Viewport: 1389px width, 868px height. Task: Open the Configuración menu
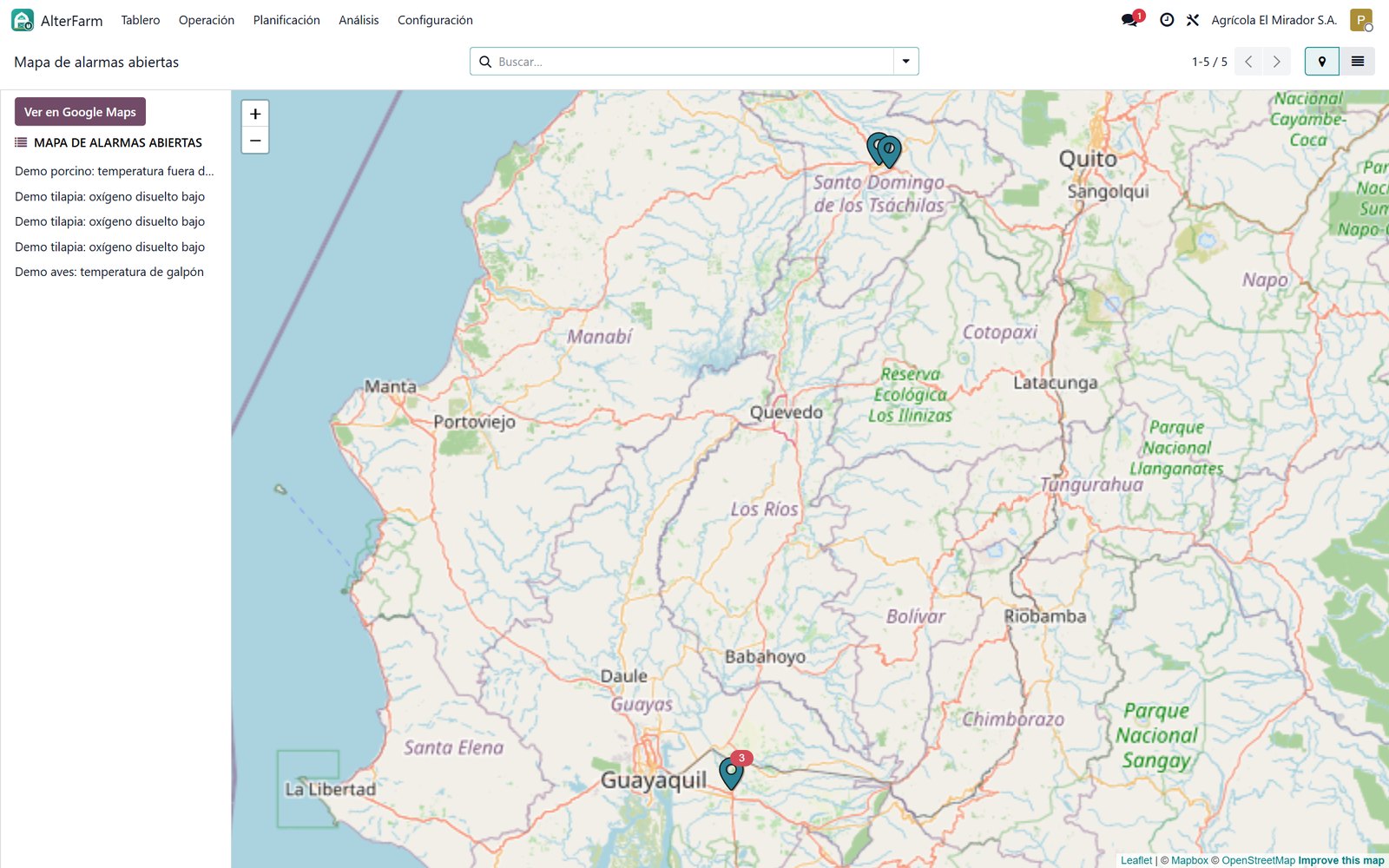[435, 20]
